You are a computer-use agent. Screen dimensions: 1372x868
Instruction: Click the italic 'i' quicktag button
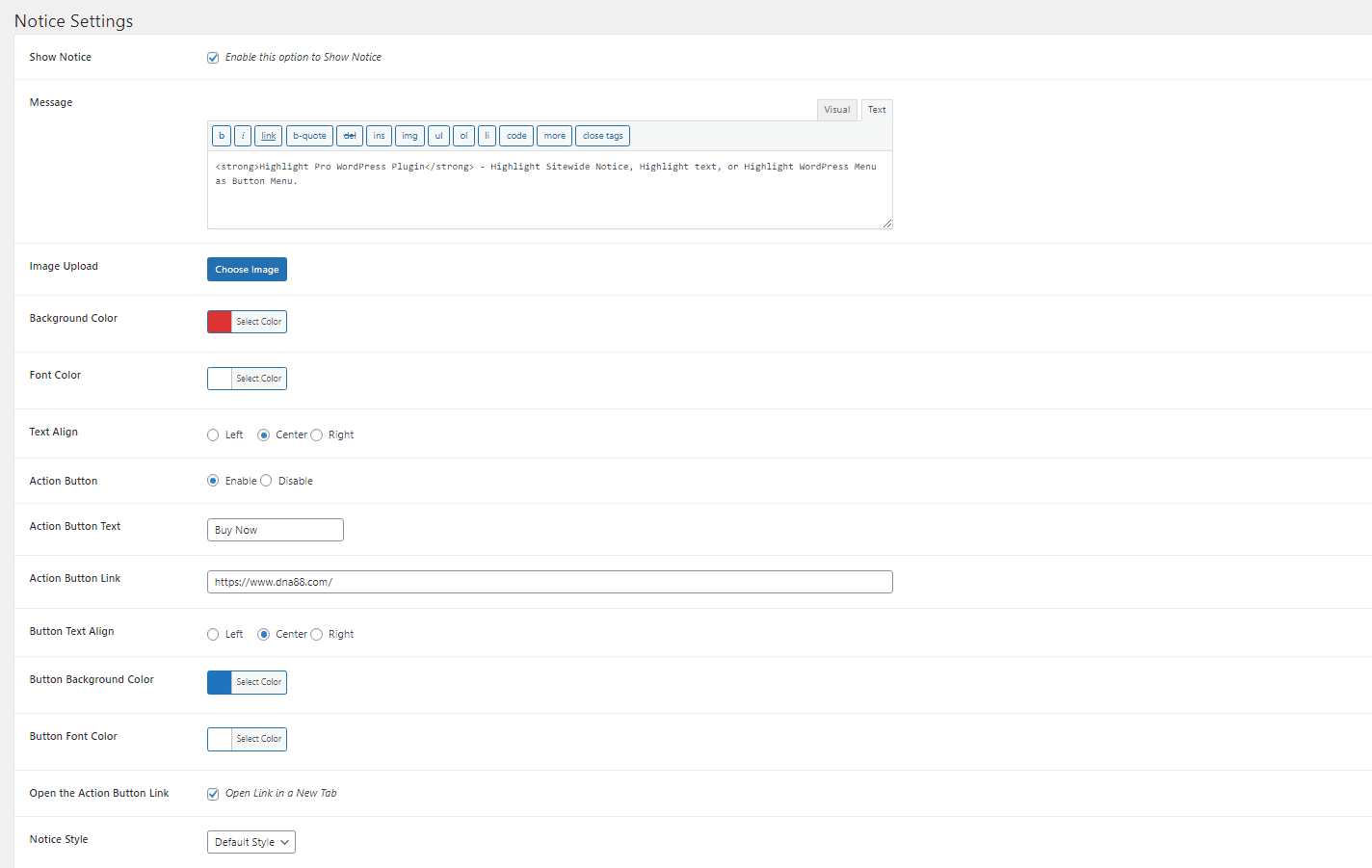(243, 136)
